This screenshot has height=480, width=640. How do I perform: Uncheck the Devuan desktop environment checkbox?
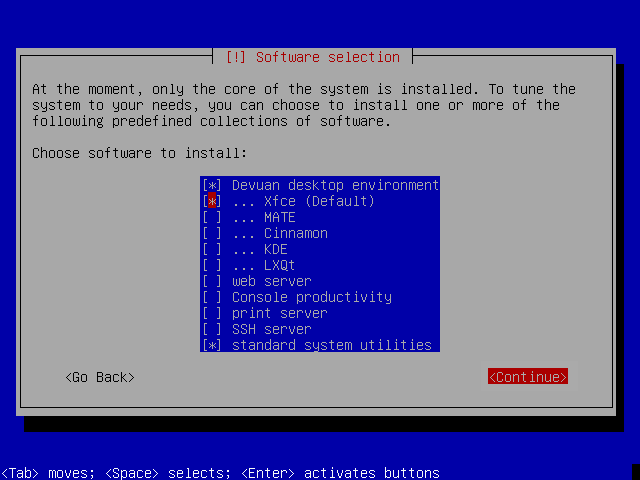pos(212,185)
